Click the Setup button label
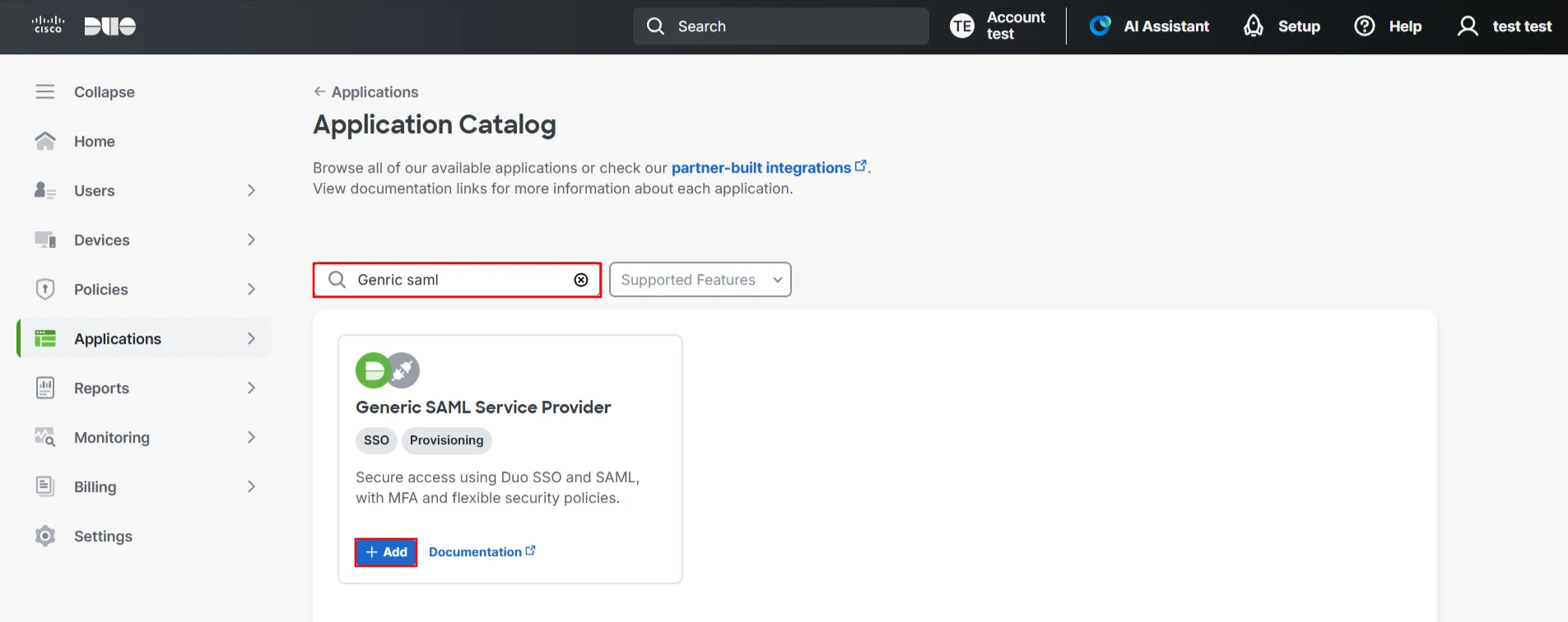Screen dimensions: 1568x622 [1299, 26]
